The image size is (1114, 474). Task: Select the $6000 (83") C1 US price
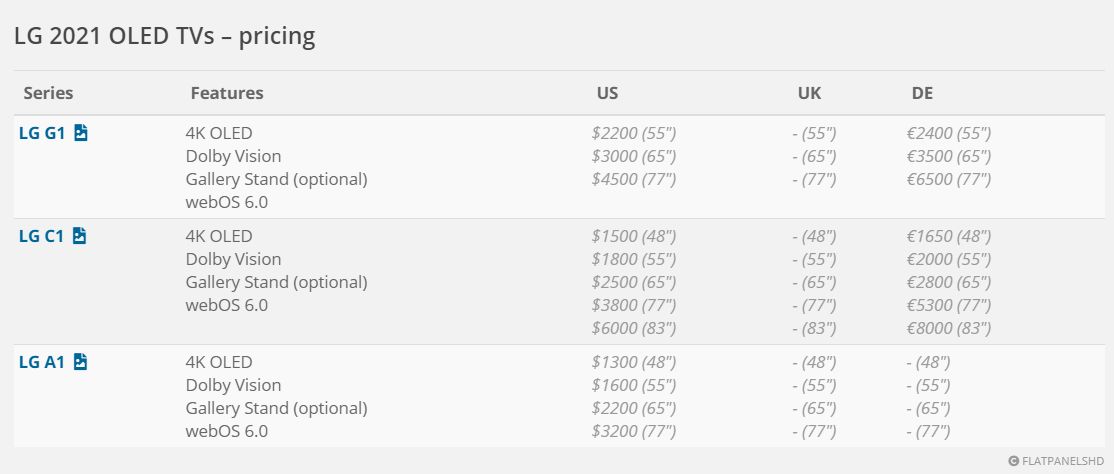coord(634,328)
